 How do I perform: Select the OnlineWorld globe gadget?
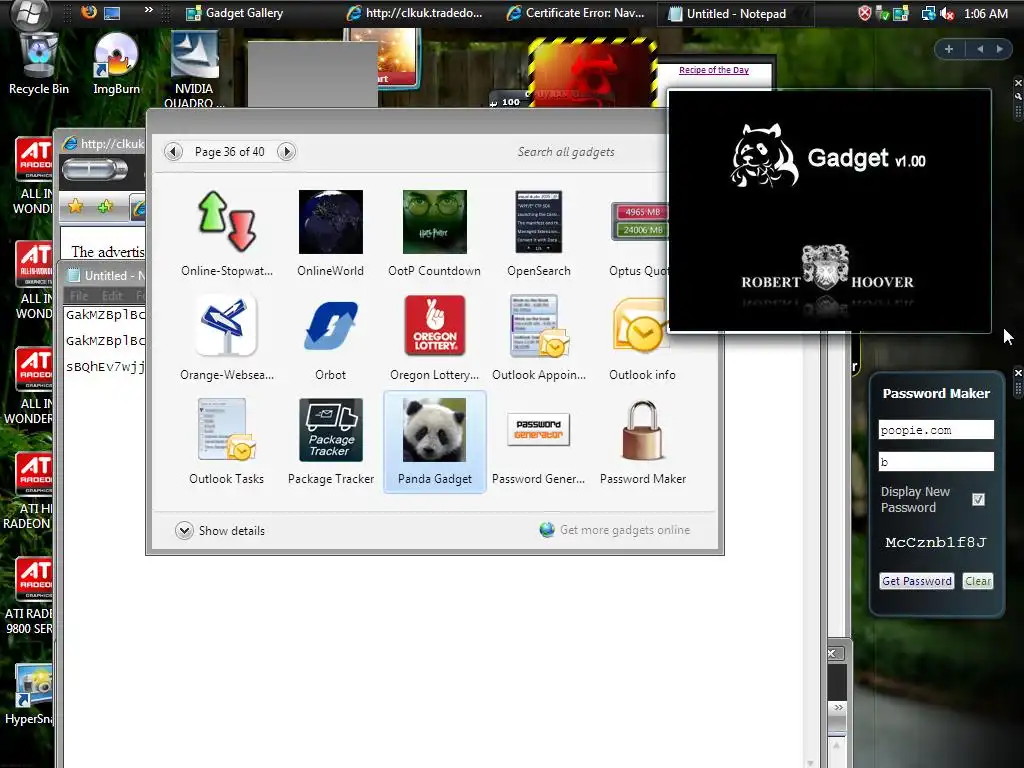click(x=330, y=221)
